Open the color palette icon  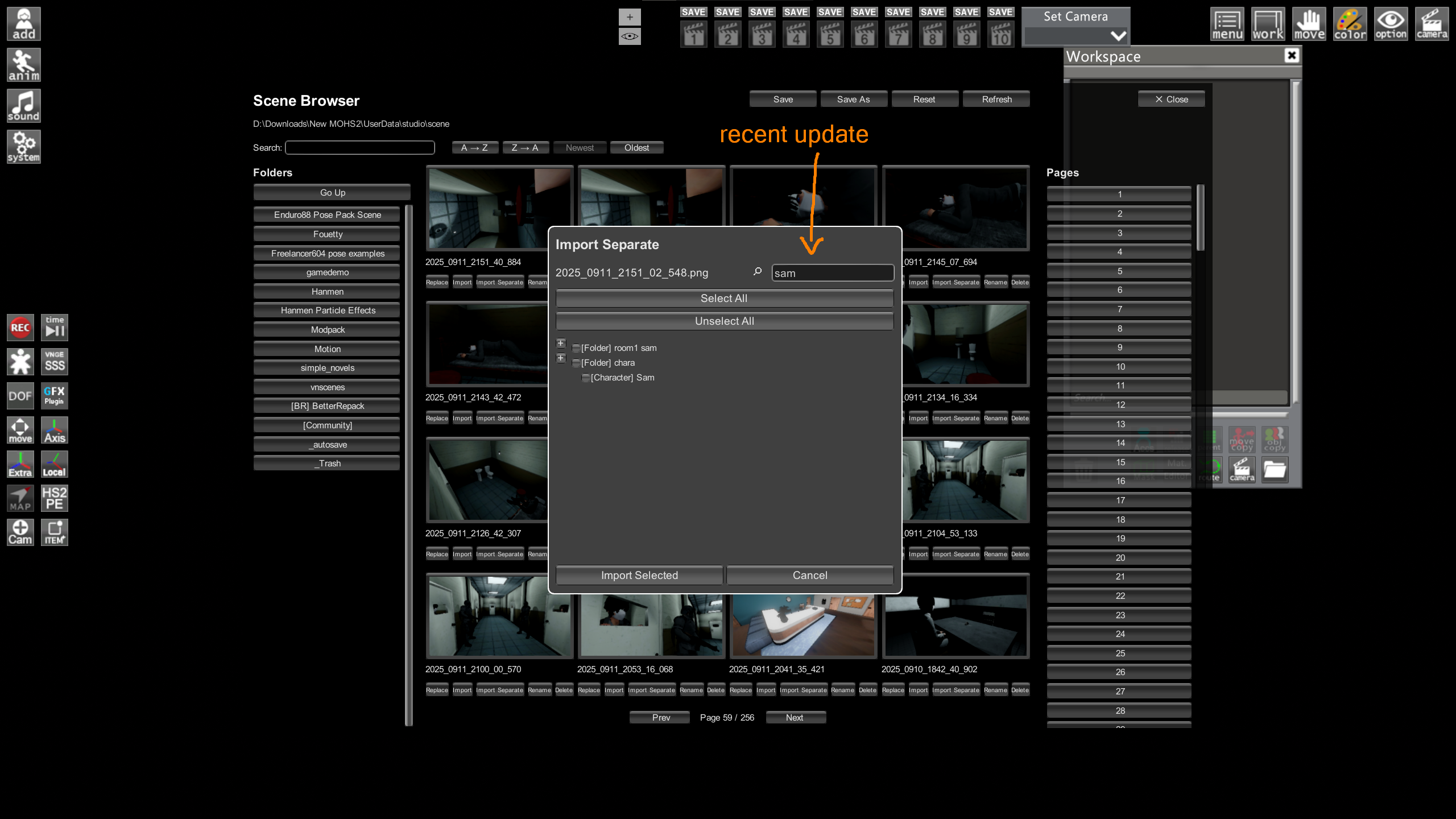point(1350,24)
